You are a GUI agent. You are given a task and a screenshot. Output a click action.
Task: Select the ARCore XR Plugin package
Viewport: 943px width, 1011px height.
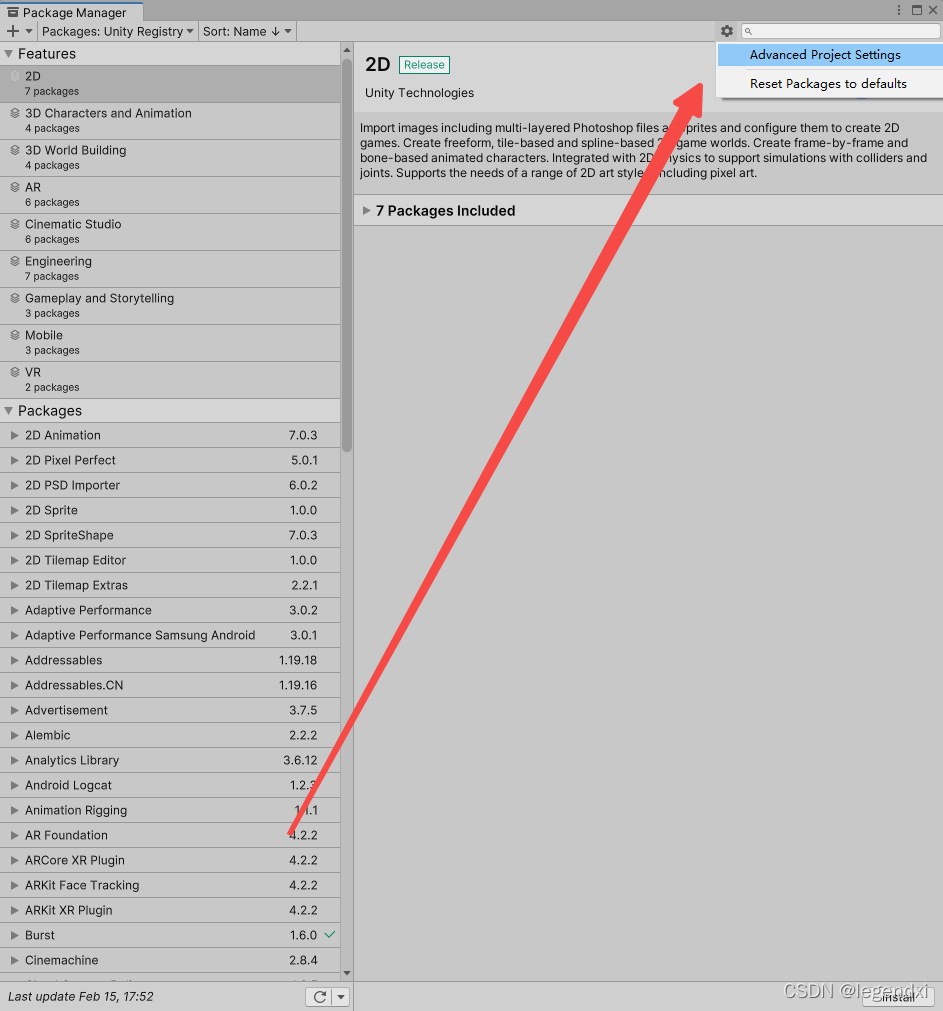pyautogui.click(x=170, y=860)
